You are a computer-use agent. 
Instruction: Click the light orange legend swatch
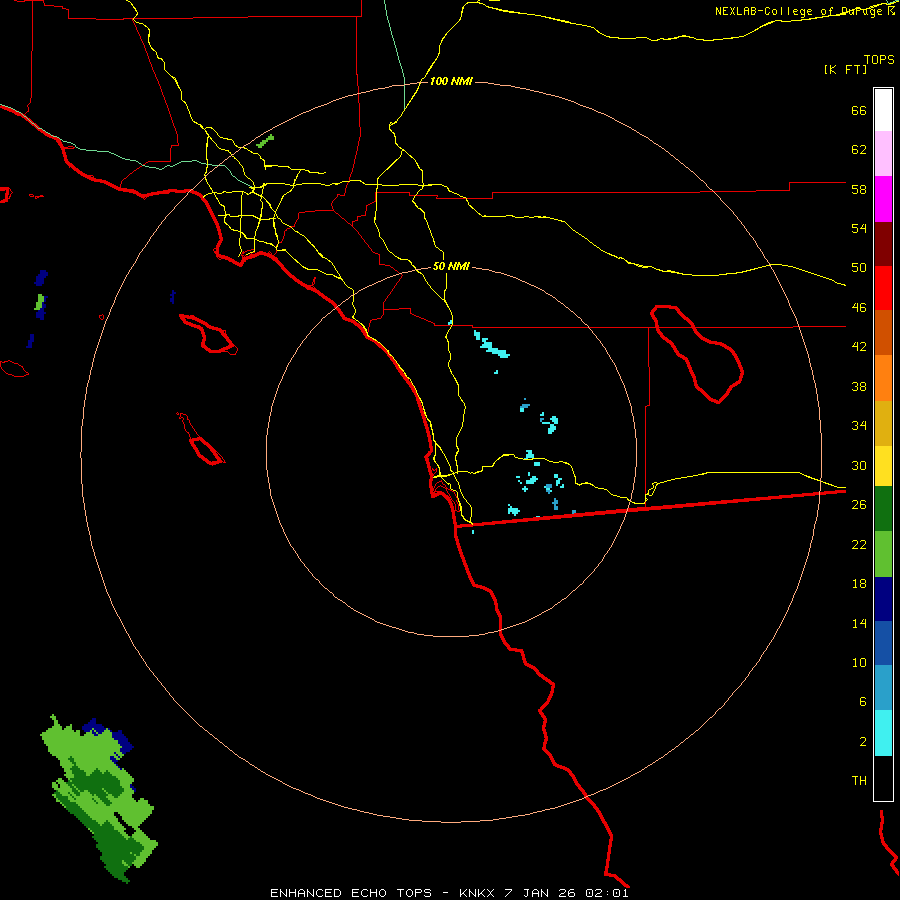[x=883, y=378]
